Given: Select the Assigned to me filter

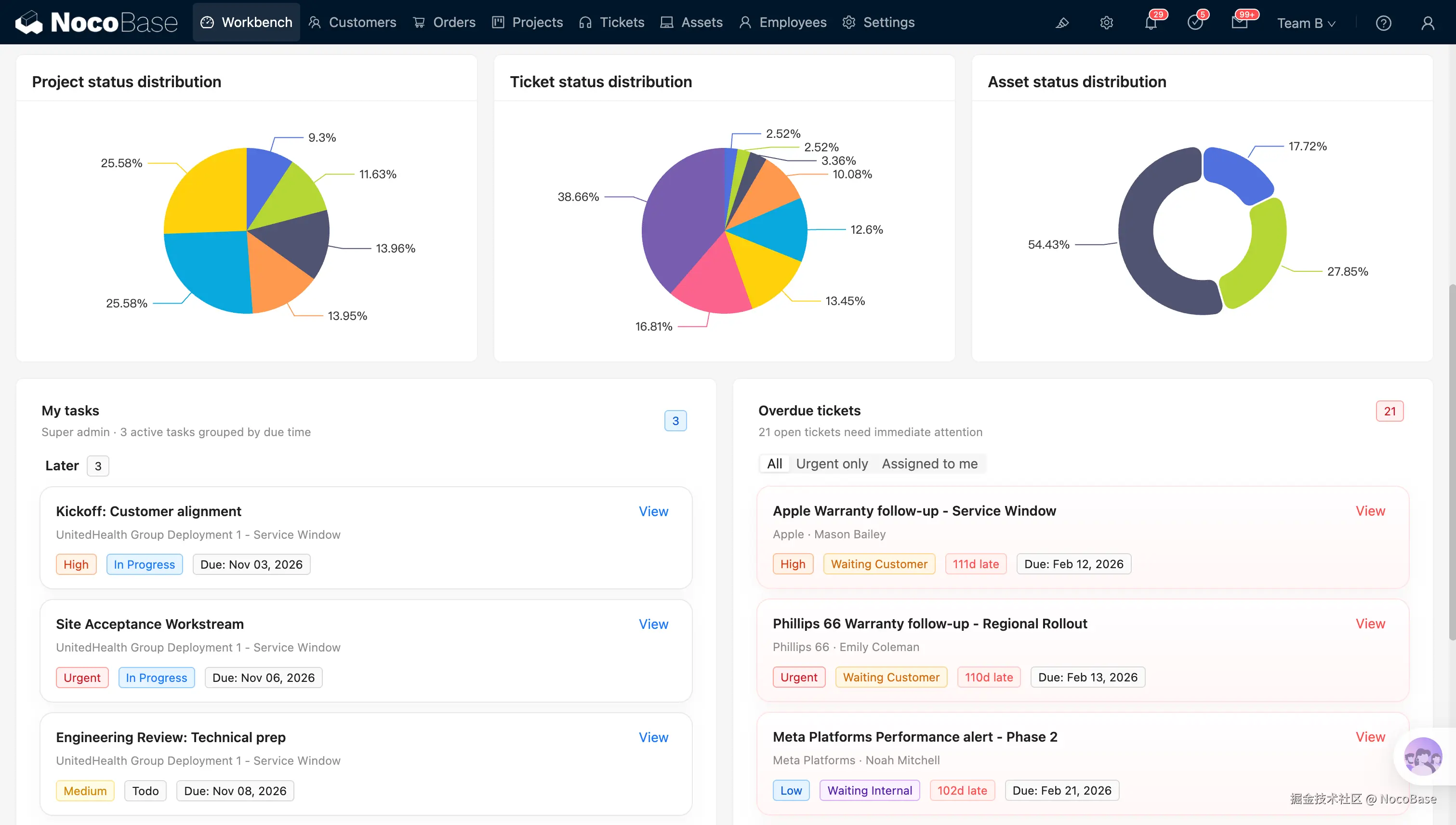Looking at the screenshot, I should pyautogui.click(x=930, y=464).
